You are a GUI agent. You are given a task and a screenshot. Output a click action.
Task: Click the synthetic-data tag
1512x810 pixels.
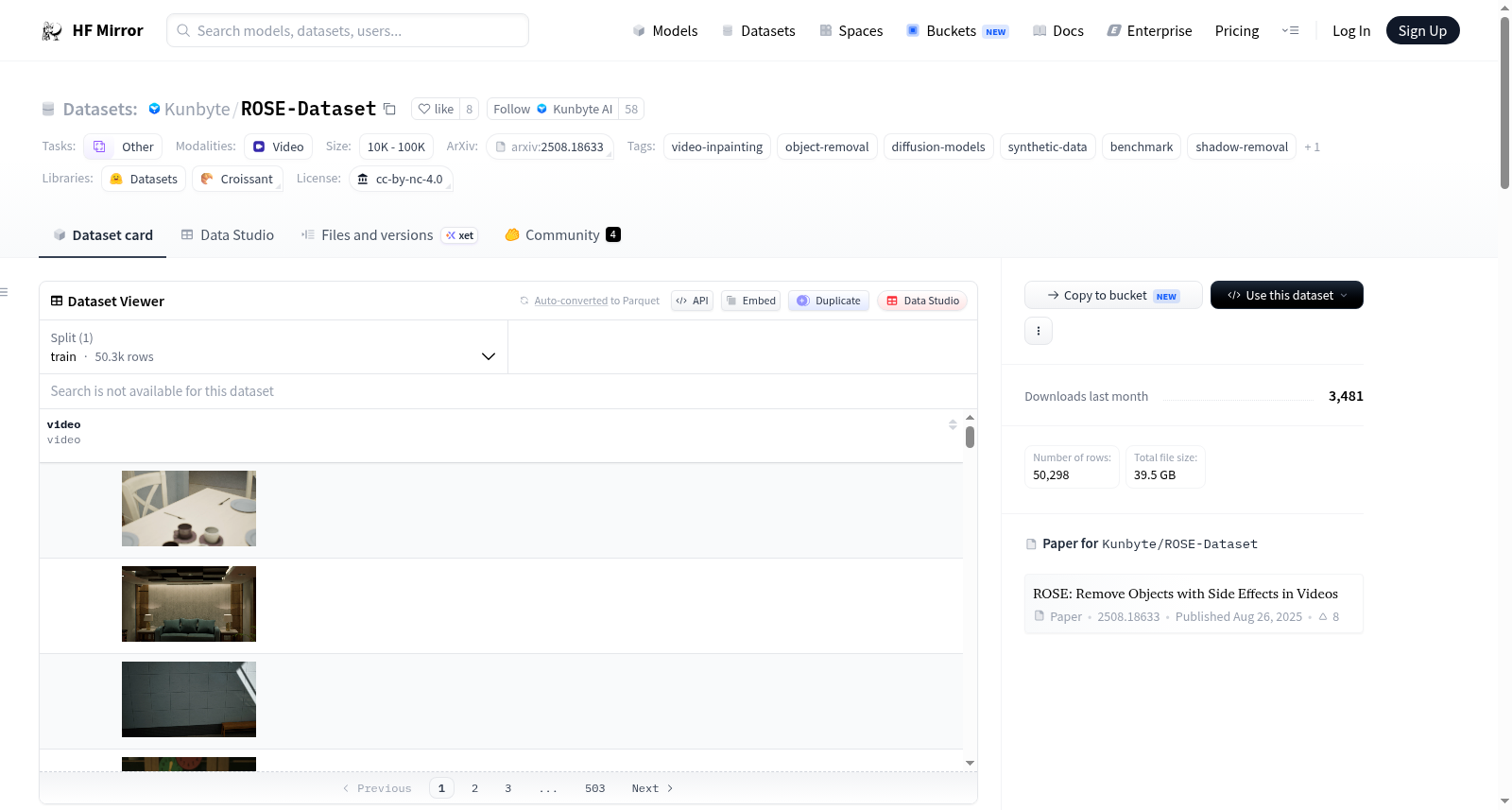point(1047,146)
